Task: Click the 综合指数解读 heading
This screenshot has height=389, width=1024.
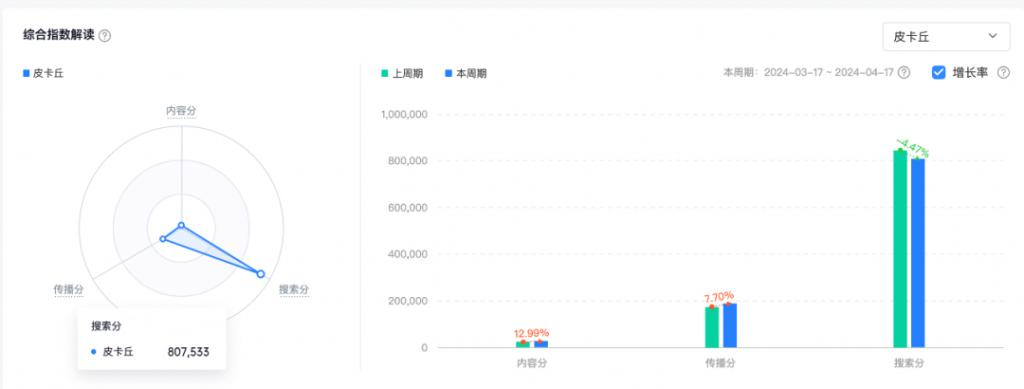Action: click(58, 36)
